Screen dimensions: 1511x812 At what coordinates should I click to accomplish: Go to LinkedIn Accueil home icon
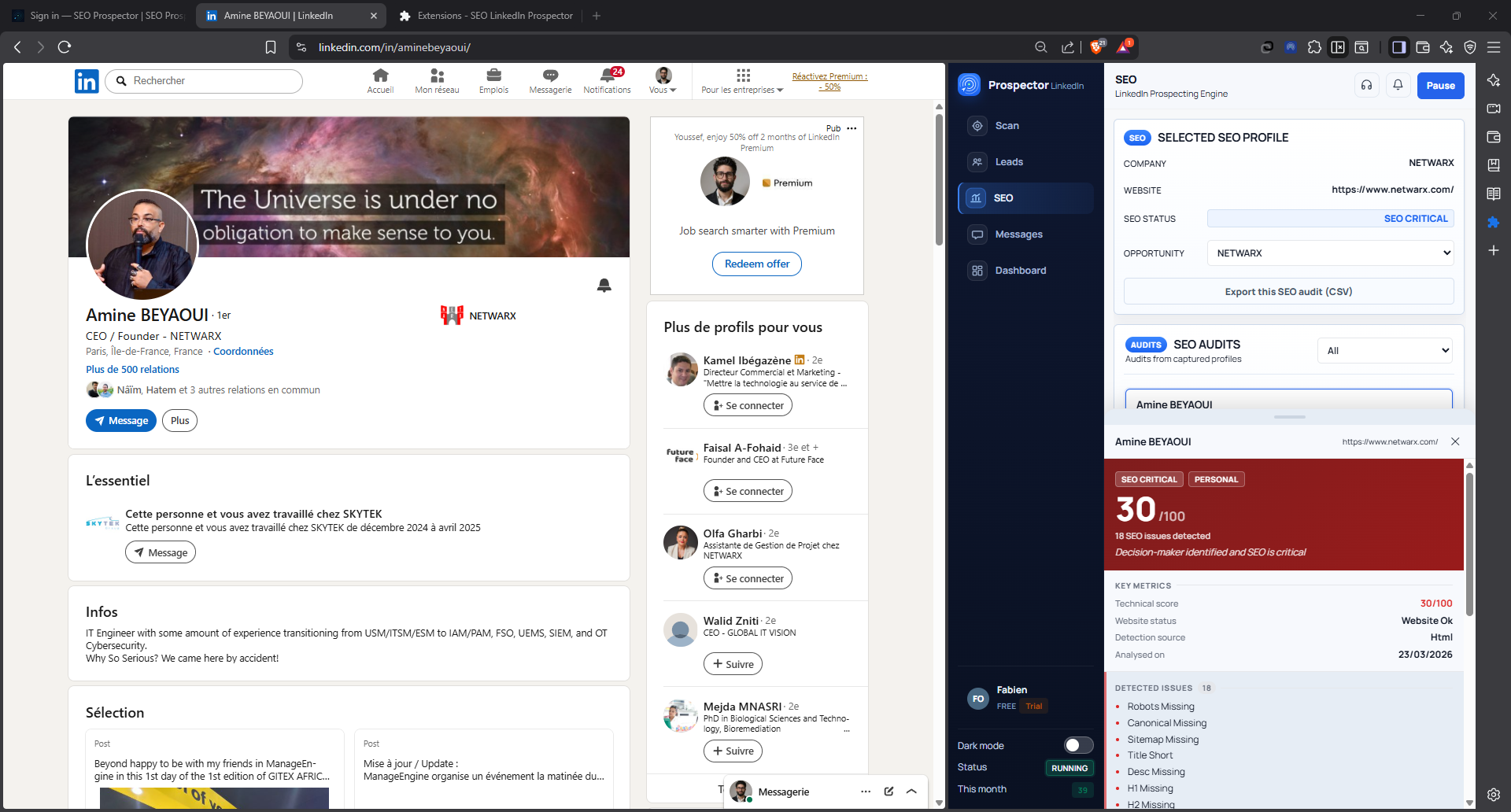tap(380, 79)
